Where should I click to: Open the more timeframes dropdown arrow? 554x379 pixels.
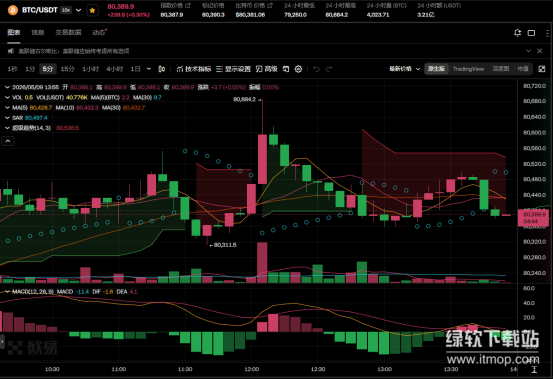pyautogui.click(x=149, y=69)
